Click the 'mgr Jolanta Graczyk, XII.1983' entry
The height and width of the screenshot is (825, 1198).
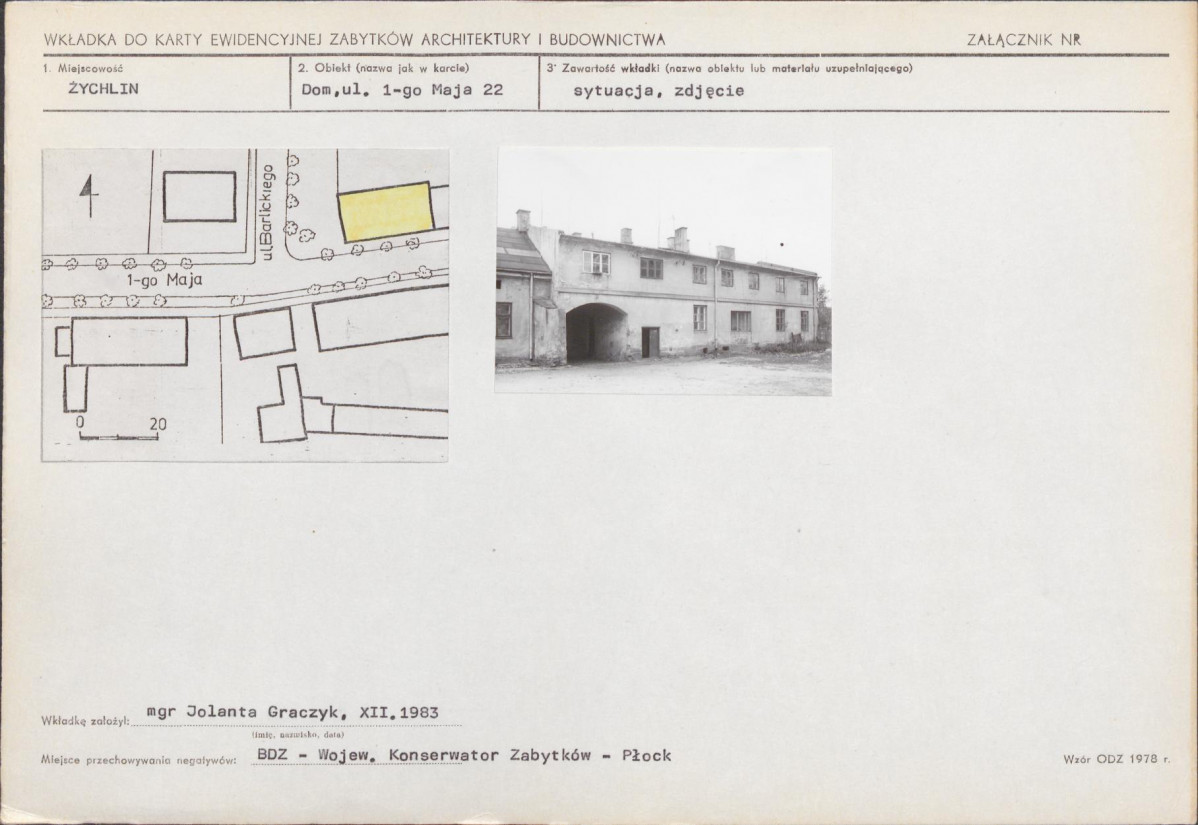click(293, 713)
